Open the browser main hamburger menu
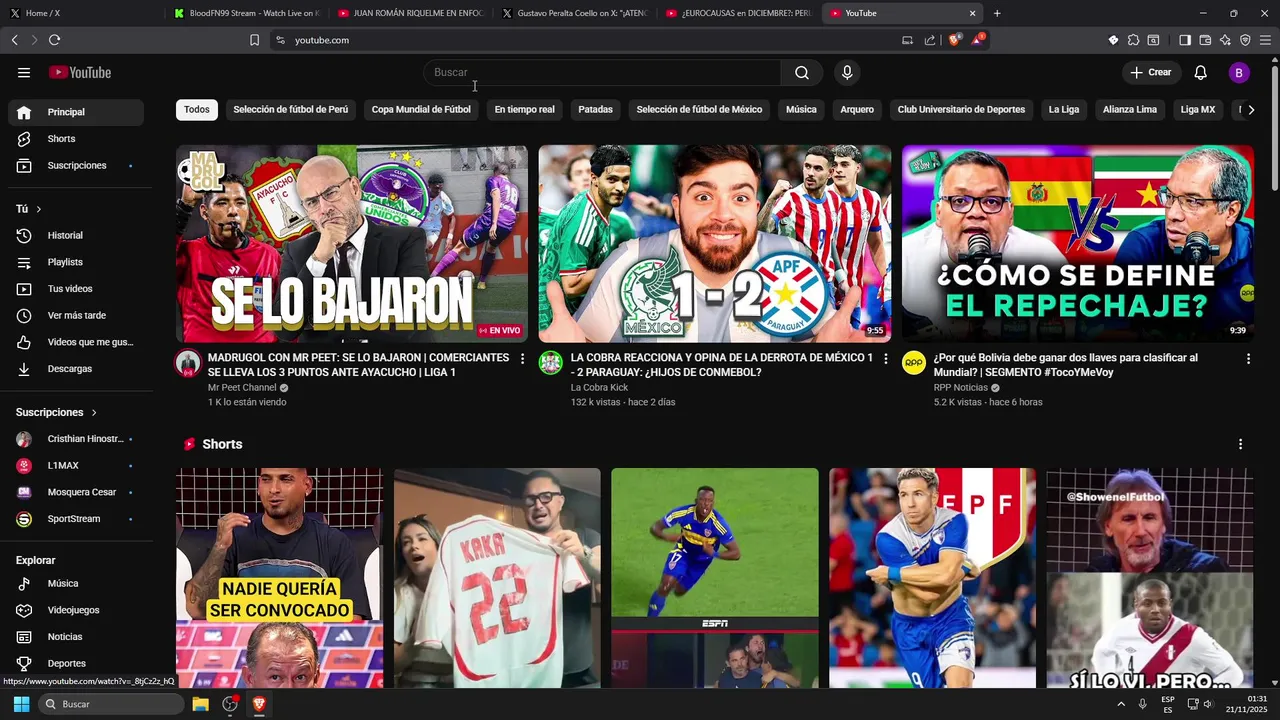1280x720 pixels. point(1265,40)
